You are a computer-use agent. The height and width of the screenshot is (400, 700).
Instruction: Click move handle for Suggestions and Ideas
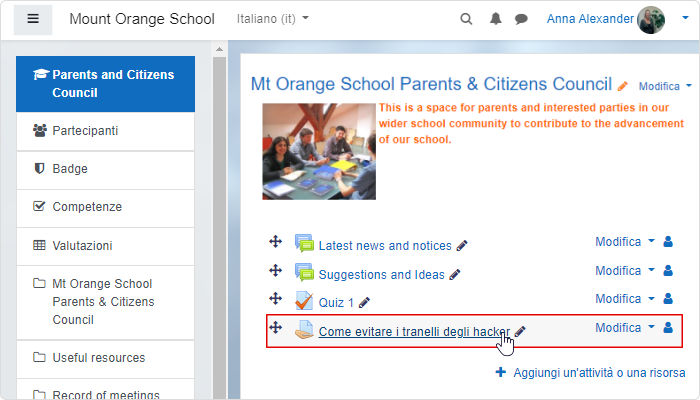275,271
